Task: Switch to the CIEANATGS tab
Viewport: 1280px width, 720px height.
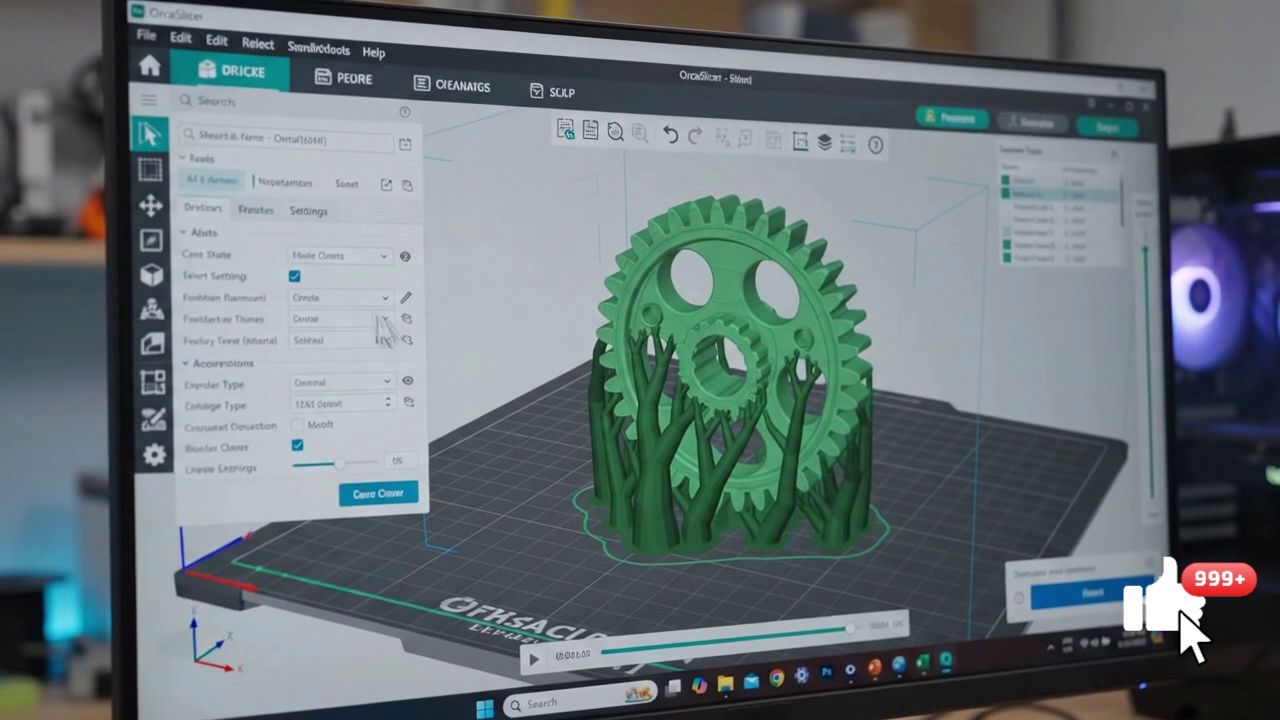Action: [x=452, y=85]
